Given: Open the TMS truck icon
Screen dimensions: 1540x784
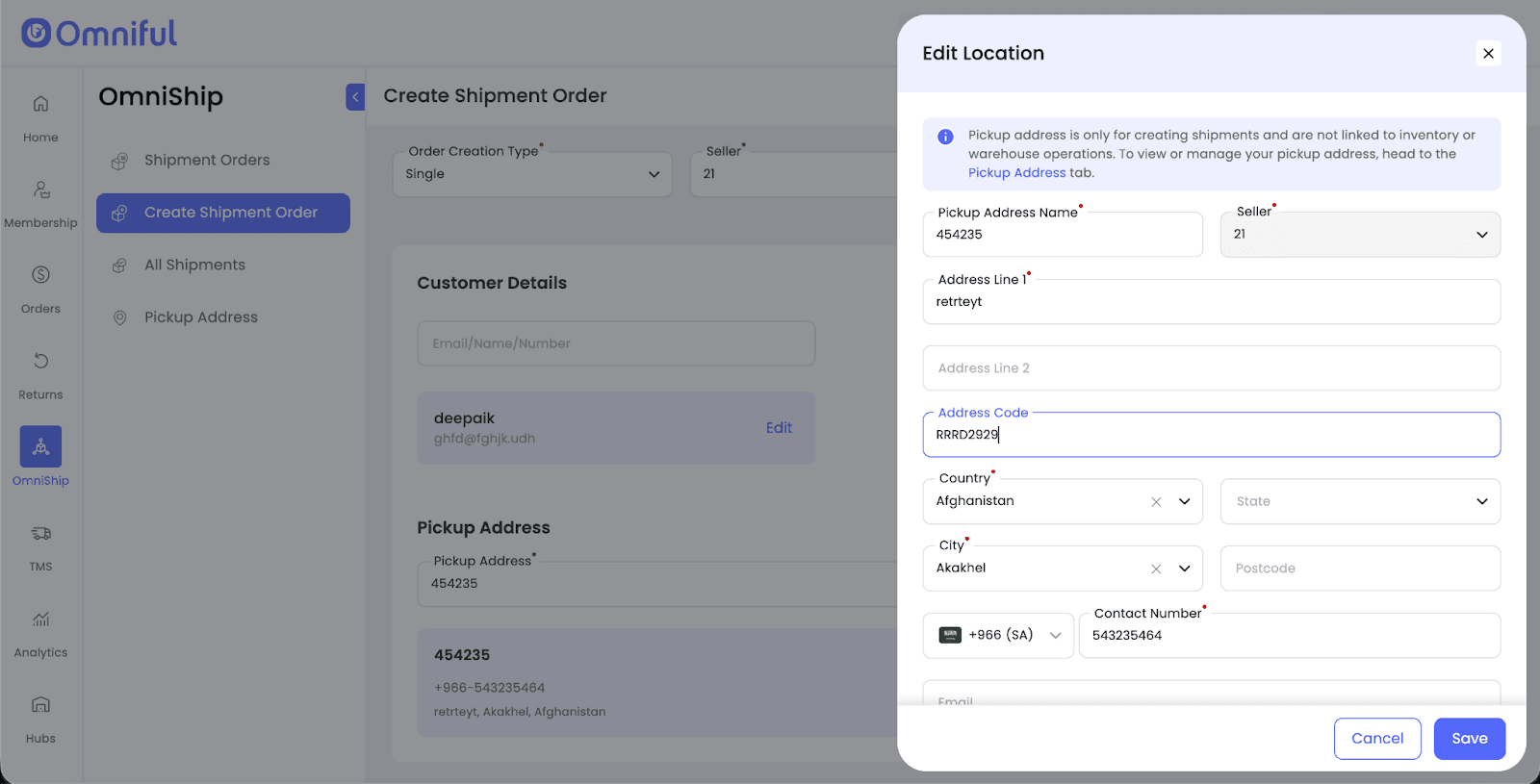Looking at the screenshot, I should point(40,533).
